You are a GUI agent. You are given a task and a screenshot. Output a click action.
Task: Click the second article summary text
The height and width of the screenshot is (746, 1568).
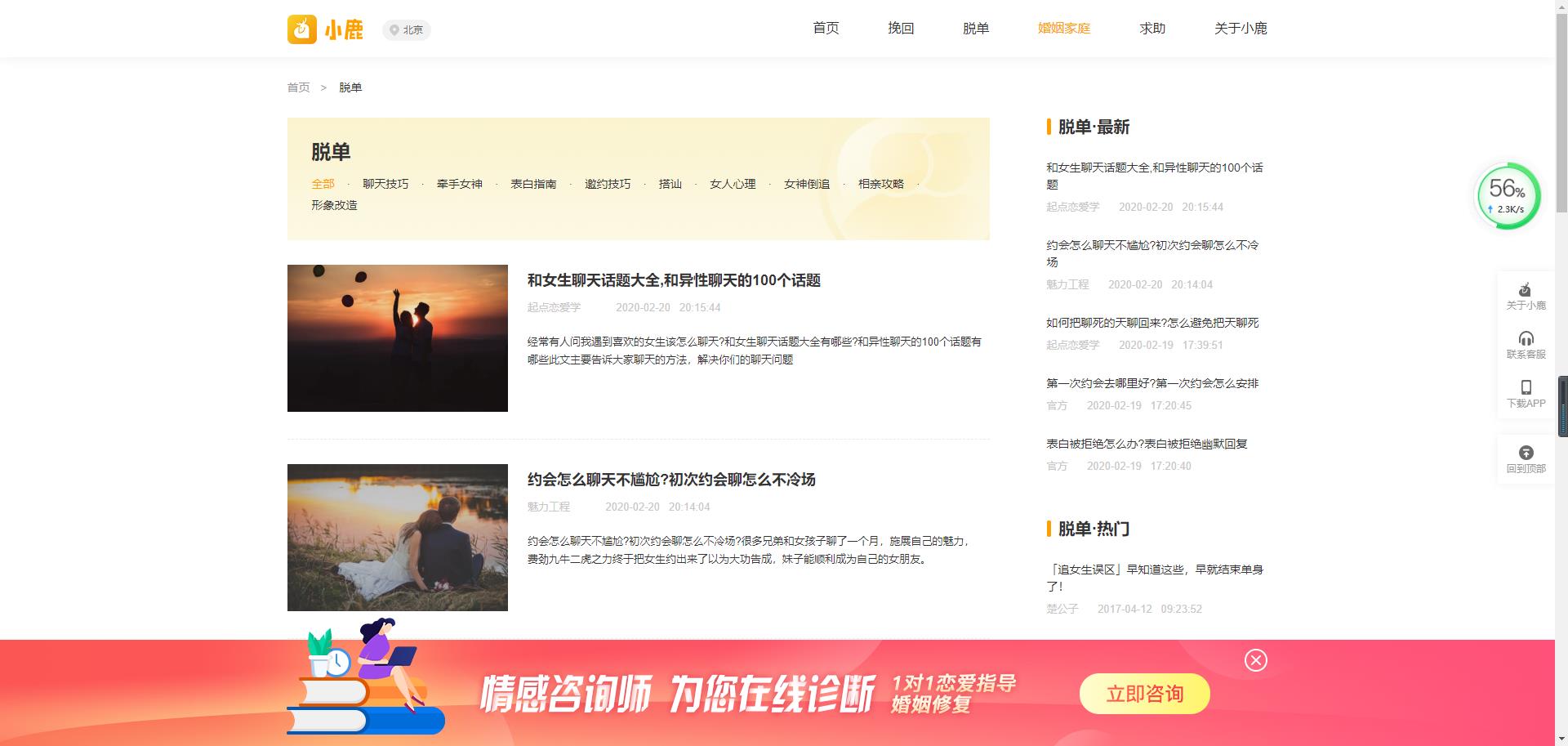748,550
